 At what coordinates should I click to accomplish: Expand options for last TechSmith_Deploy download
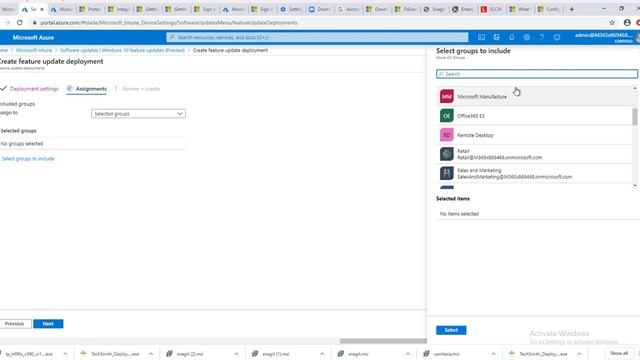[x=579, y=354]
